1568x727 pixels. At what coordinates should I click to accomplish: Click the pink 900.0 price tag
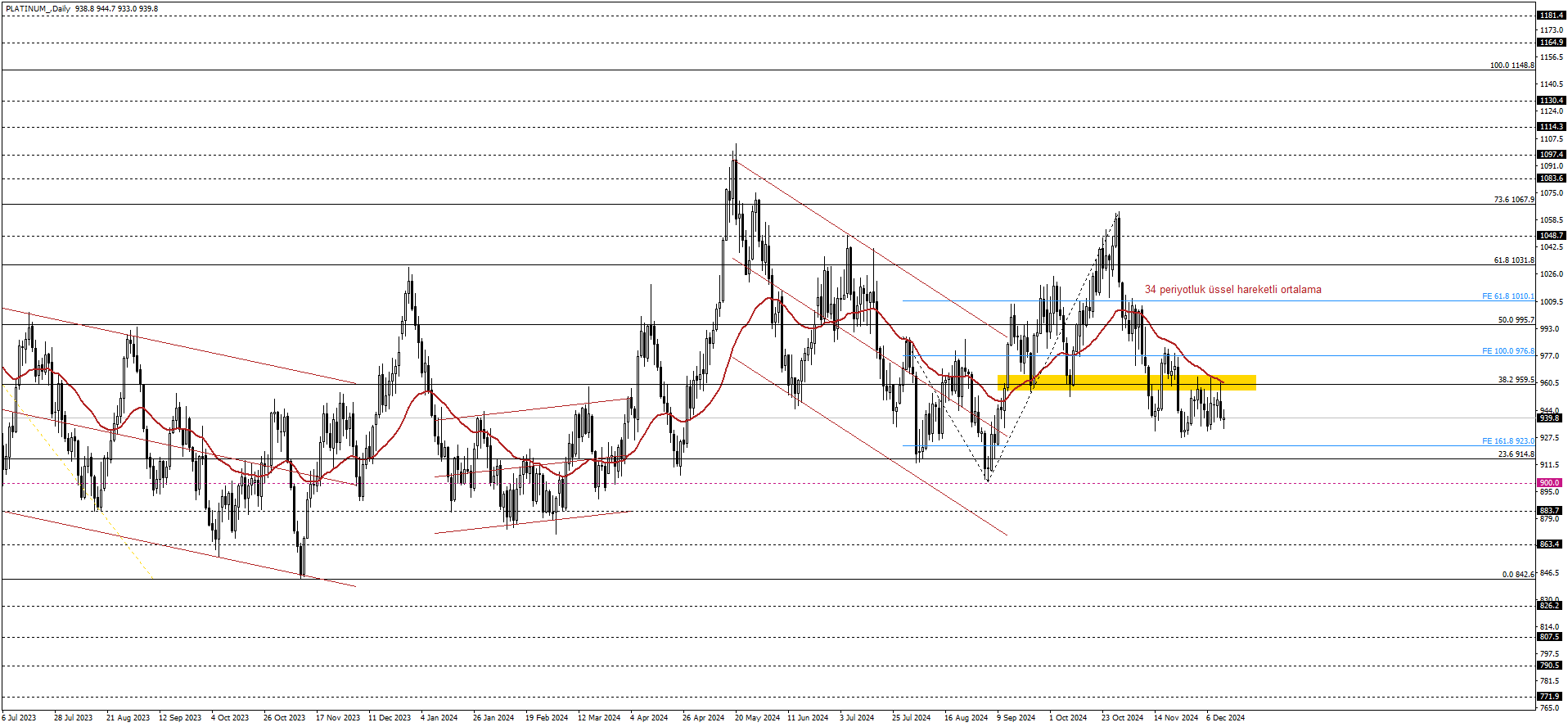(1550, 483)
